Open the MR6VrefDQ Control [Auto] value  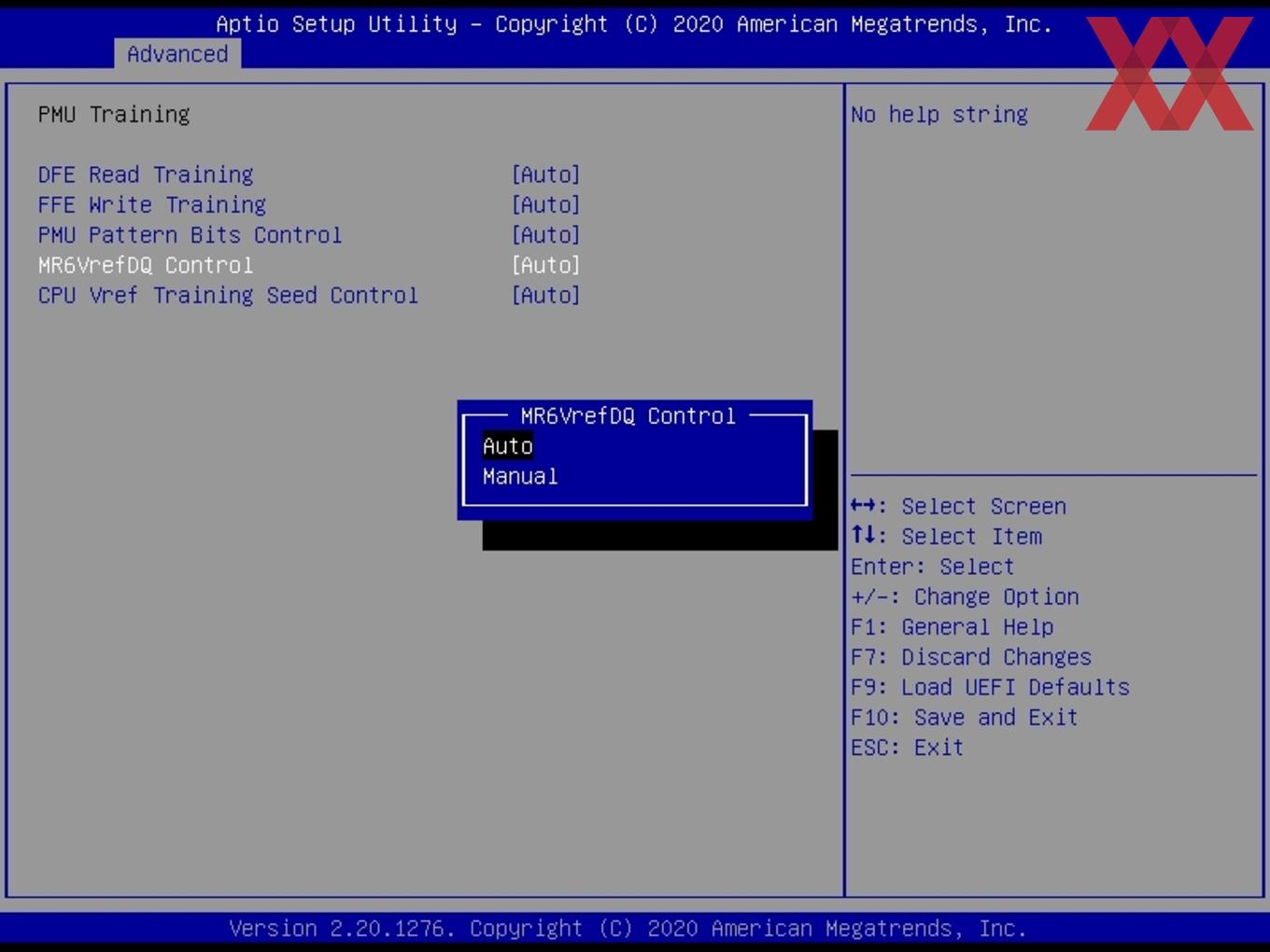tap(546, 265)
